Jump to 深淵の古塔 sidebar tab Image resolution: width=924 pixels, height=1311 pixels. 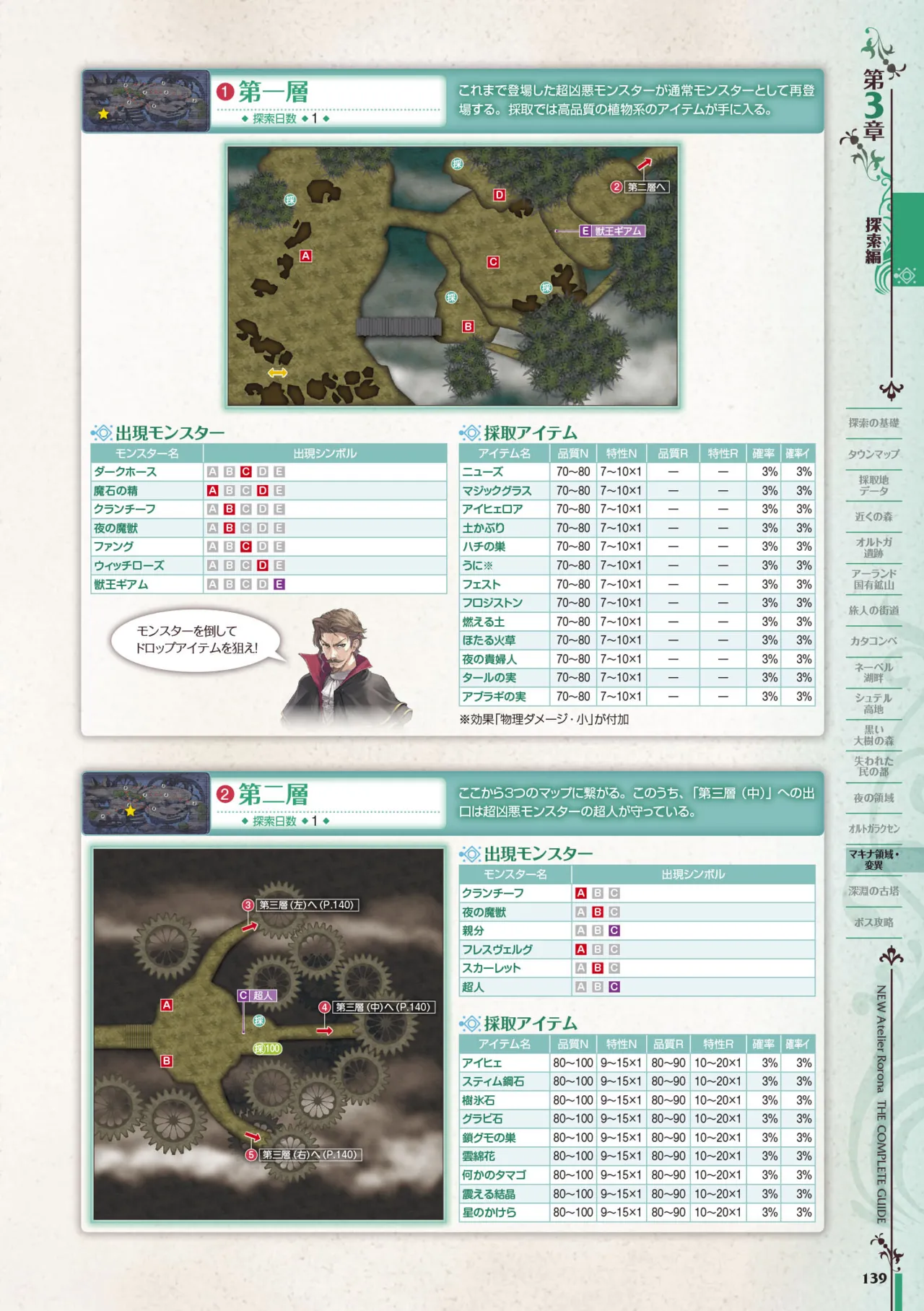[x=874, y=892]
